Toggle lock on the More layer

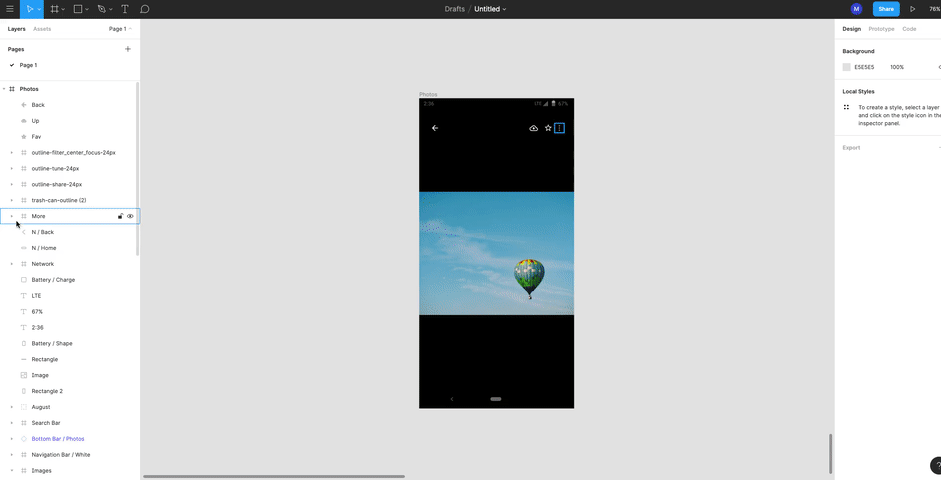(x=120, y=216)
